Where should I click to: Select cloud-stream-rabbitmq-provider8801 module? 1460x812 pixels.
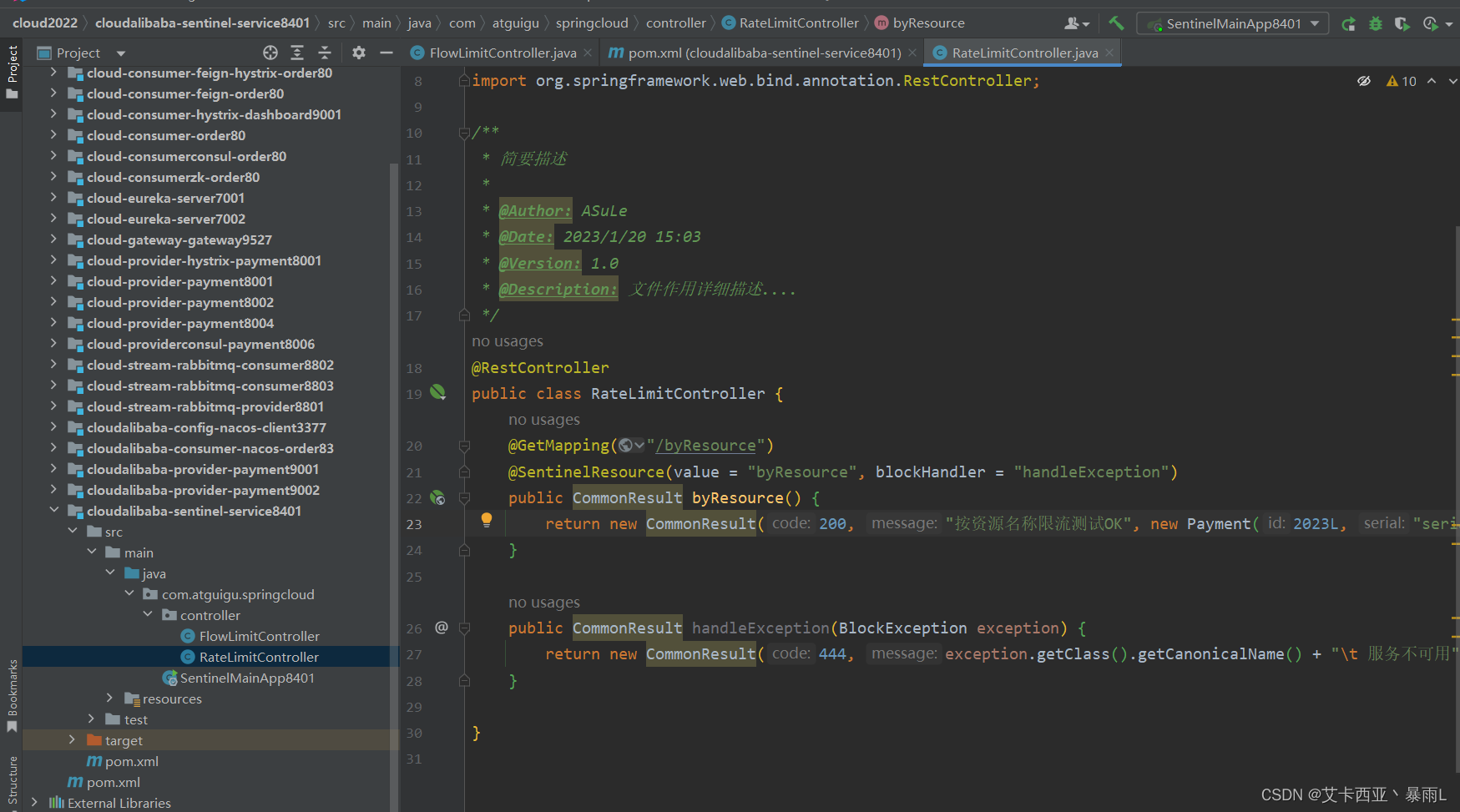205,406
